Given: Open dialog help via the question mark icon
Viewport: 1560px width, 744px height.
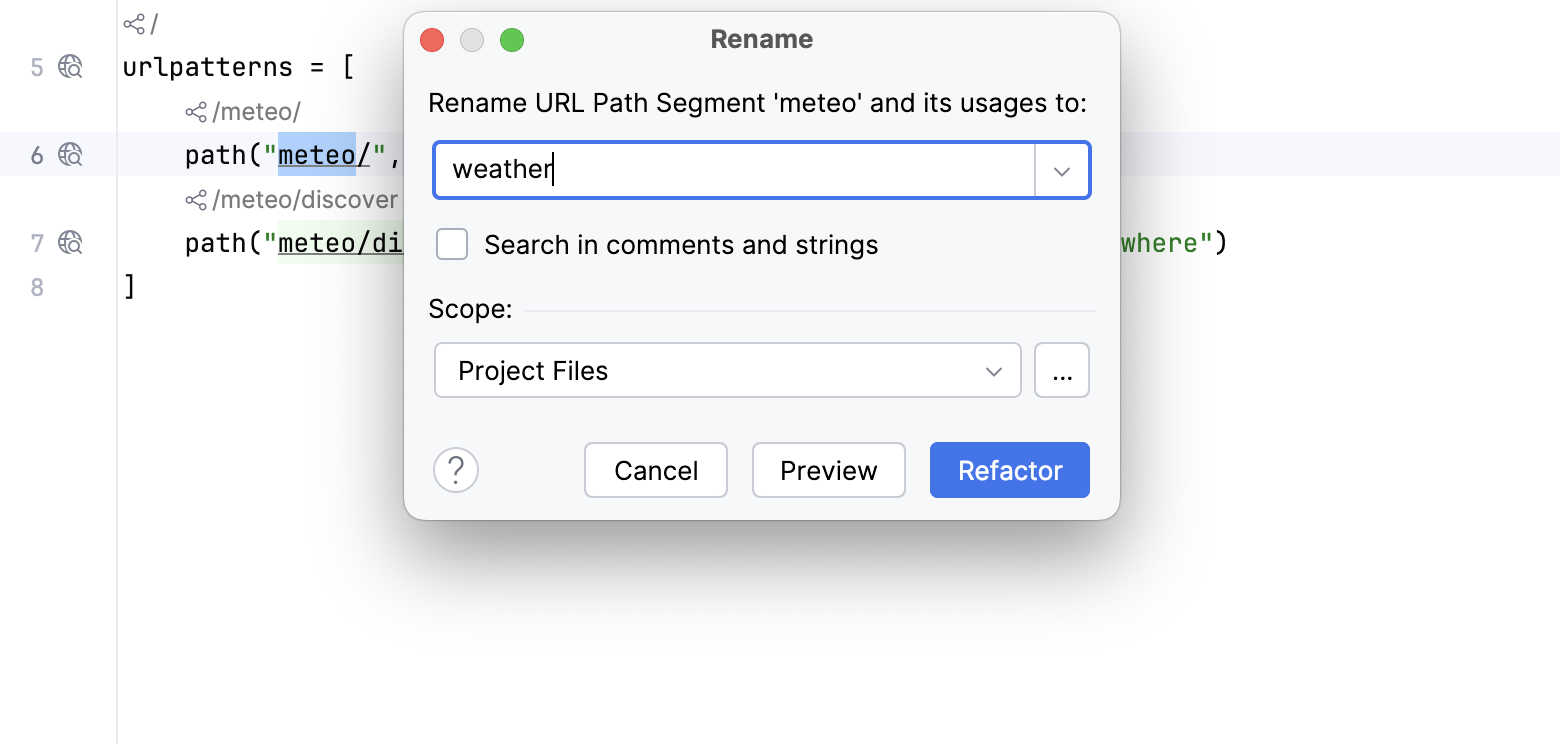Looking at the screenshot, I should coord(456,470).
